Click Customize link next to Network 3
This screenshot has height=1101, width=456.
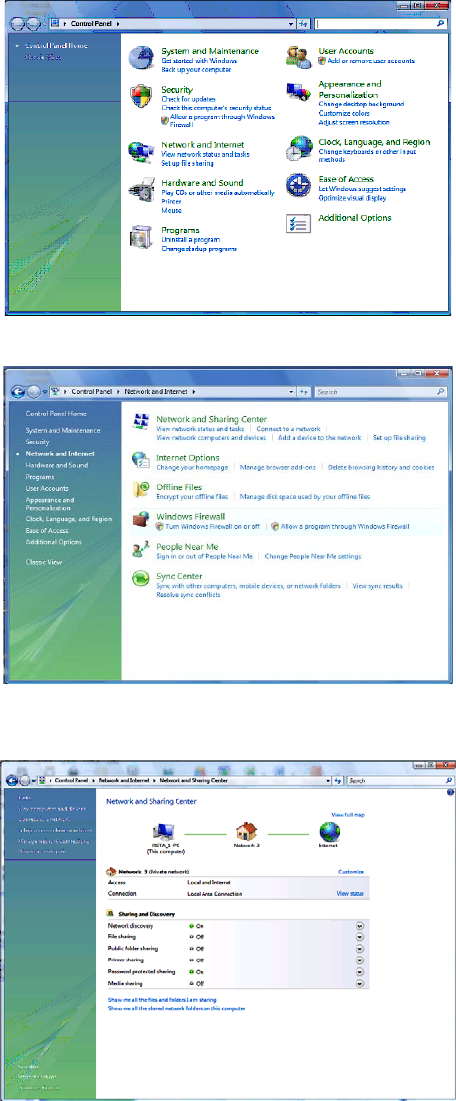click(351, 872)
